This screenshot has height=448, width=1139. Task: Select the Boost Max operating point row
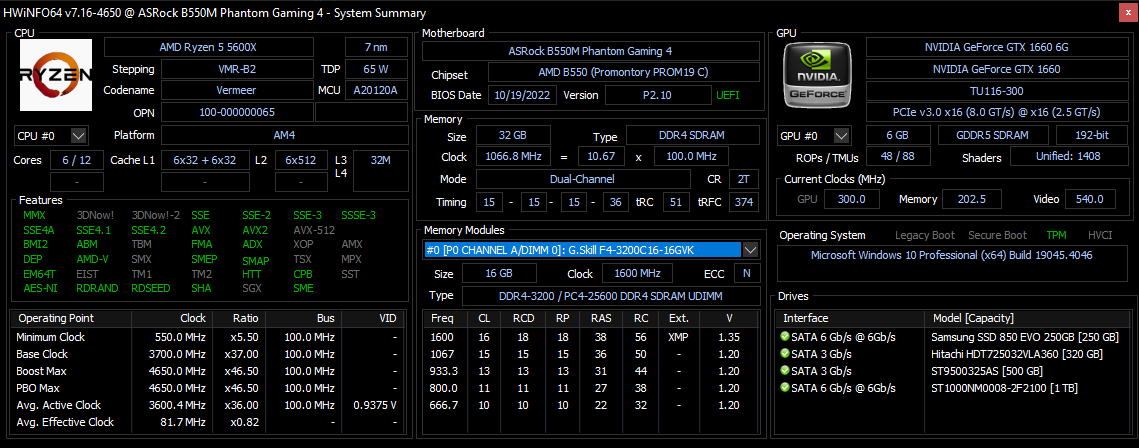(207, 371)
